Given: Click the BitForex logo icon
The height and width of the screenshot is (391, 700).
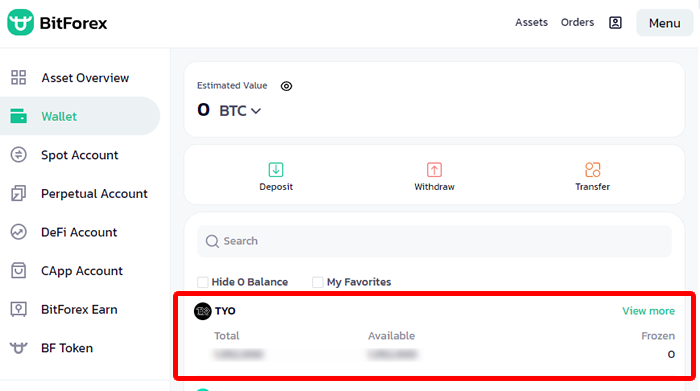Looking at the screenshot, I should click(x=20, y=22).
